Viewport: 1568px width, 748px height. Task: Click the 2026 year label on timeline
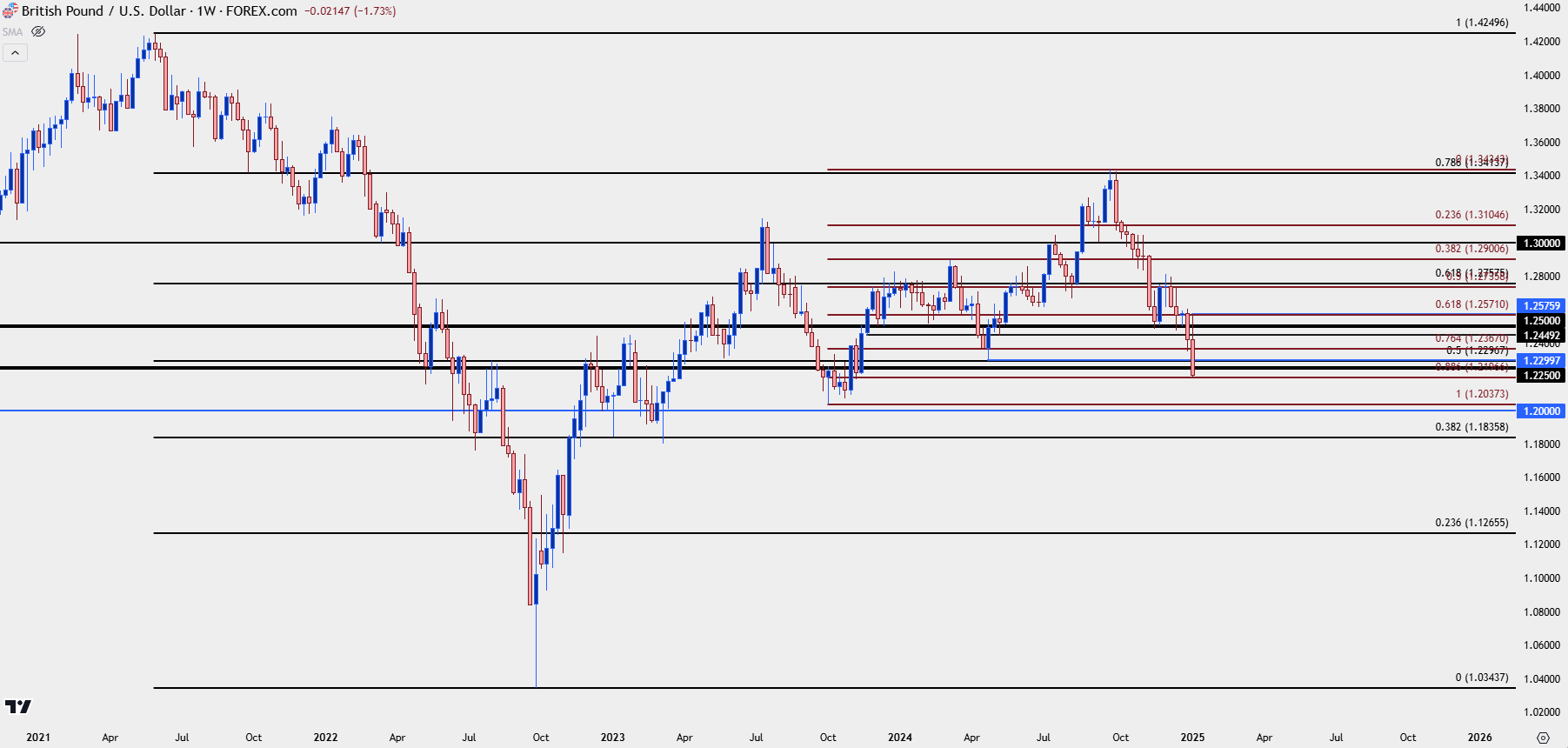tap(1479, 738)
